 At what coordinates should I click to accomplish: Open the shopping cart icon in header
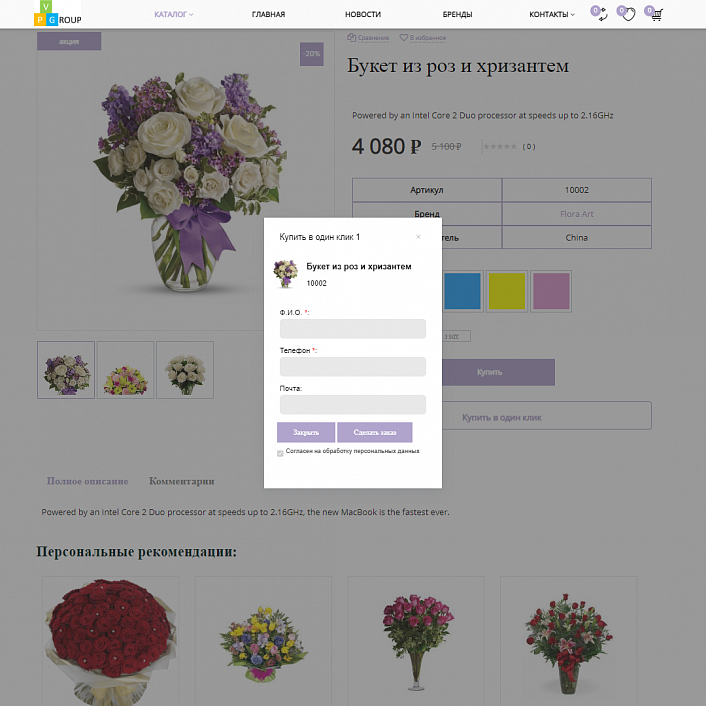click(654, 14)
